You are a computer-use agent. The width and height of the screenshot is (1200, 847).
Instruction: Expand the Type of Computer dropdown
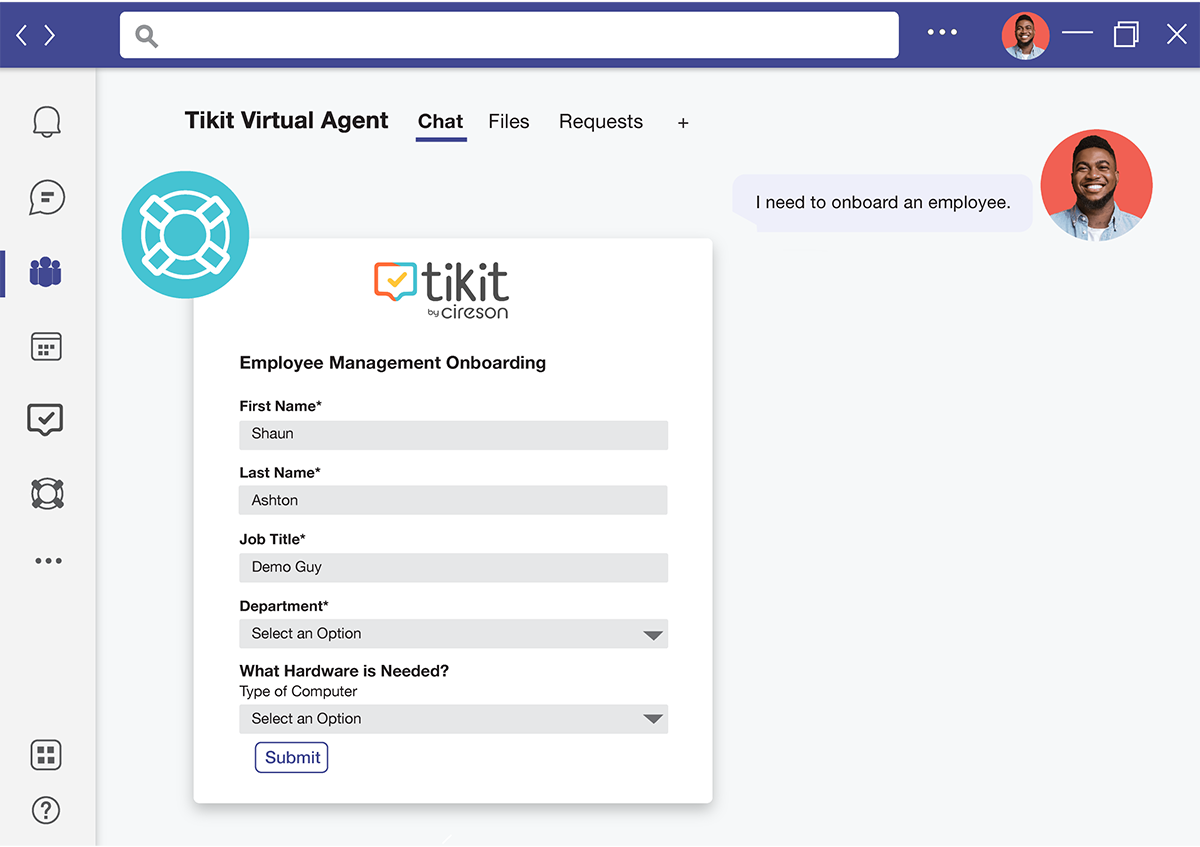453,719
